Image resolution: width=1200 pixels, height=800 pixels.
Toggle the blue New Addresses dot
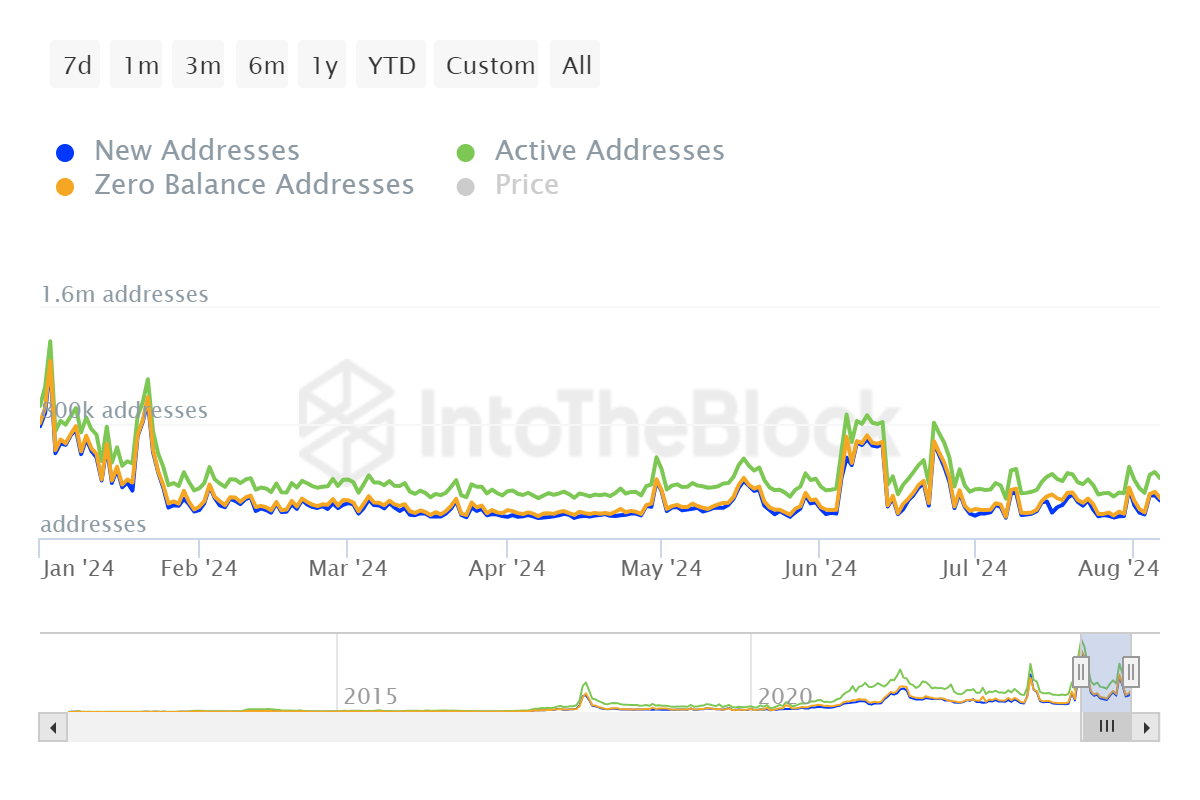(65, 153)
